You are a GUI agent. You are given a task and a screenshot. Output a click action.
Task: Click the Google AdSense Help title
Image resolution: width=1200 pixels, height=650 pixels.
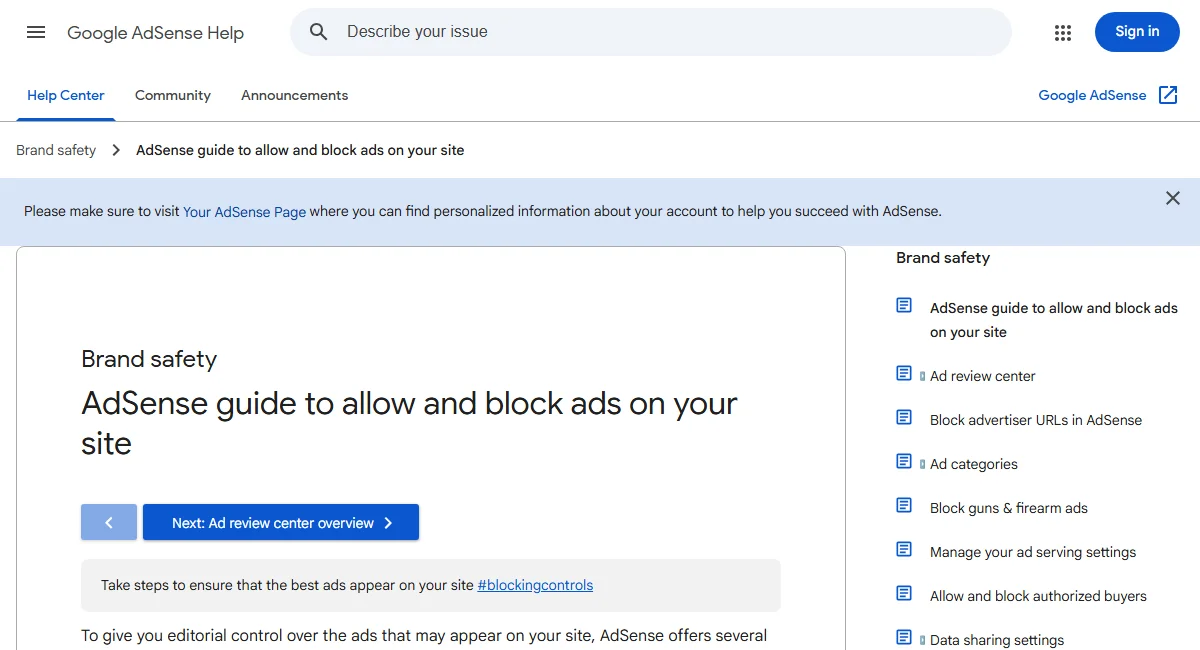[x=155, y=33]
